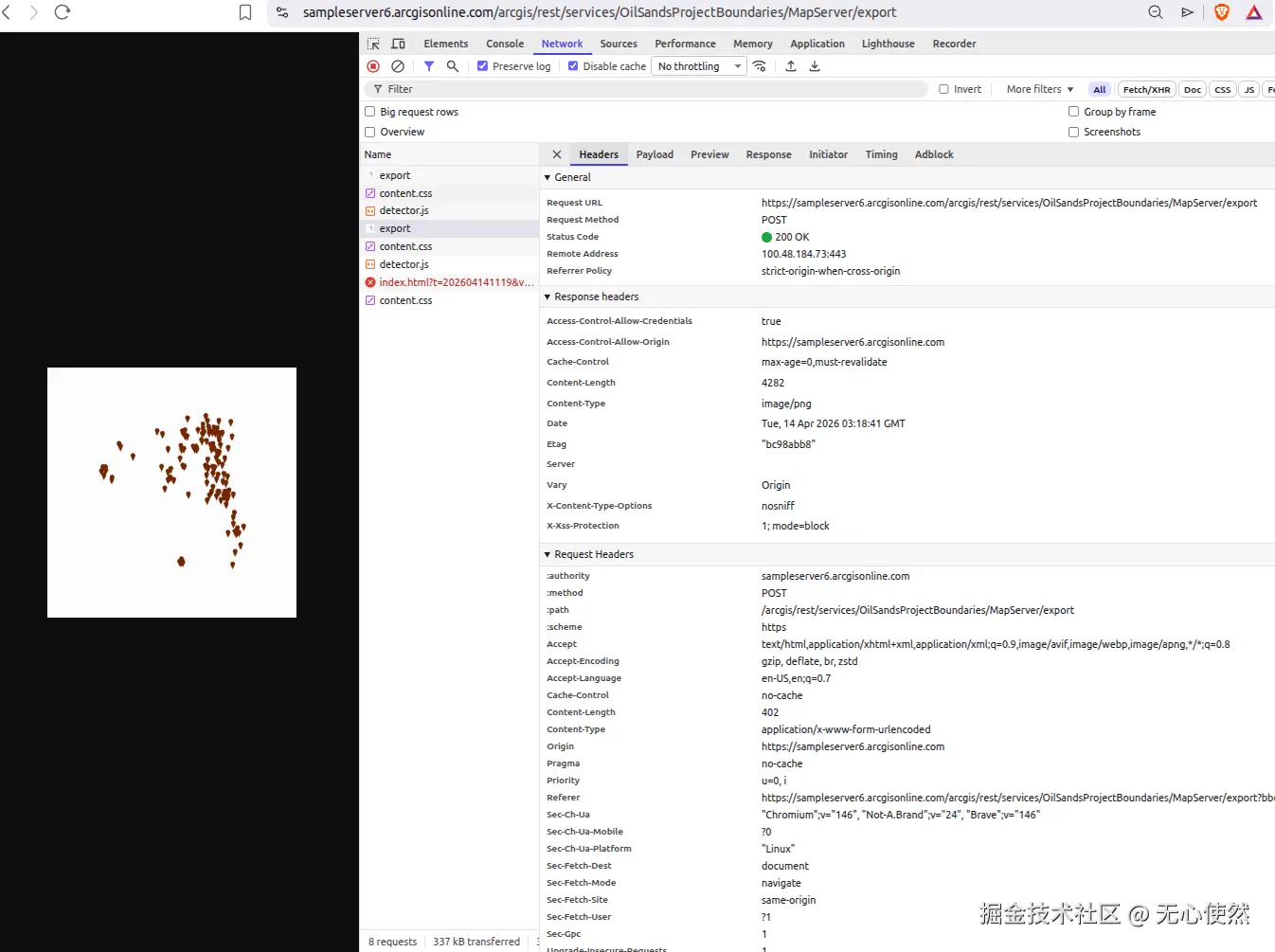Select the first detector.js request

[449, 210]
